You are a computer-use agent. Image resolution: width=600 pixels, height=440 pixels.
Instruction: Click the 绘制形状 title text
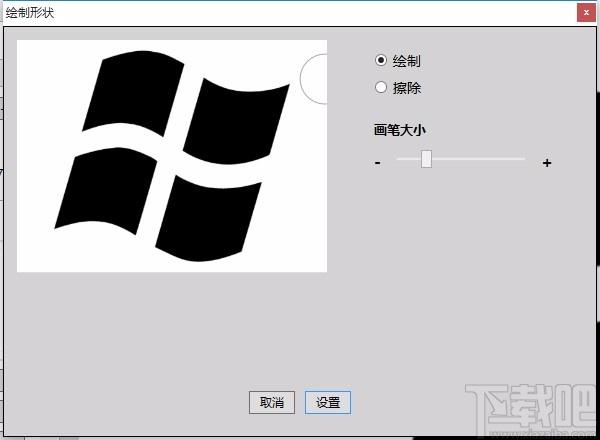tap(30, 13)
